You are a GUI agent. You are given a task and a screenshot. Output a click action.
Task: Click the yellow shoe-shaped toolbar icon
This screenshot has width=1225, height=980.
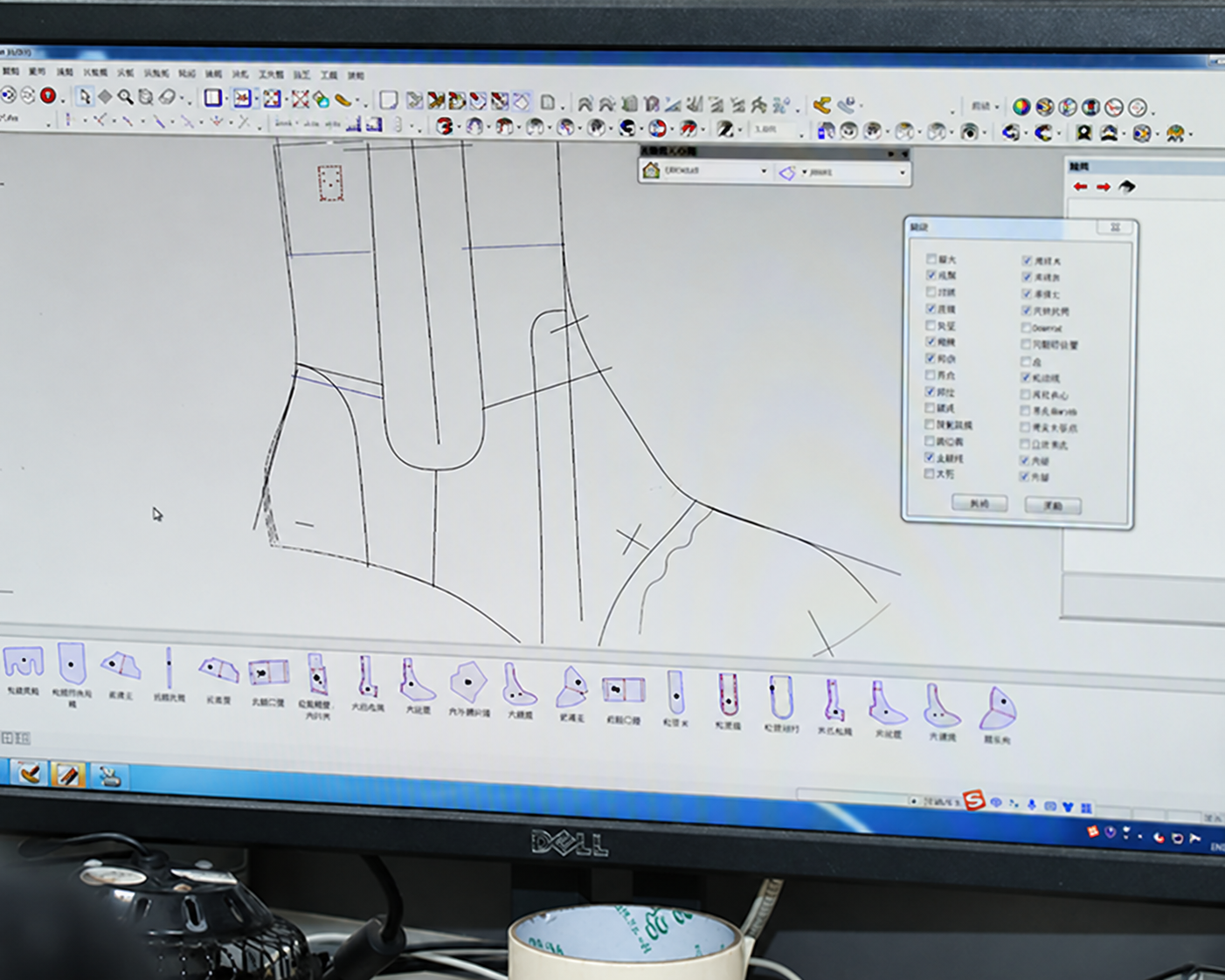(x=343, y=100)
